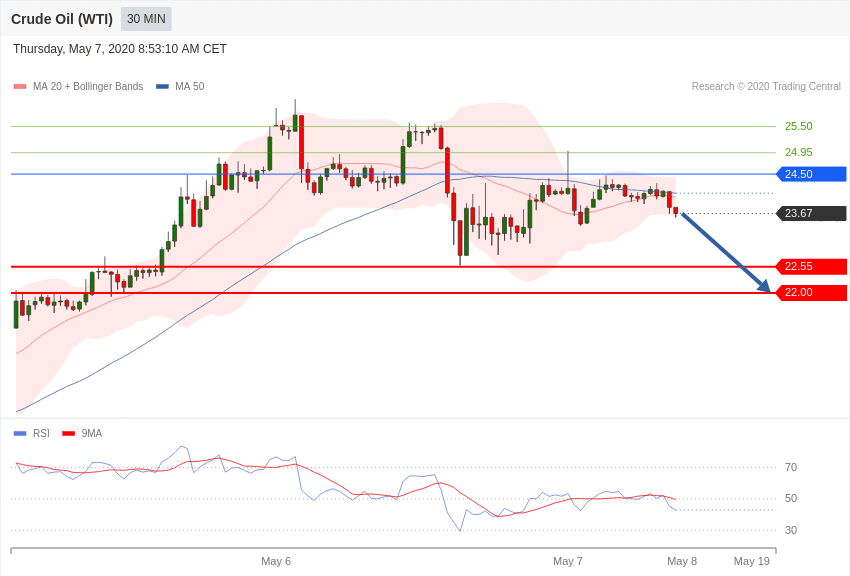The image size is (850, 576).
Task: Click the MA 50 legend color swatch
Action: [162, 87]
